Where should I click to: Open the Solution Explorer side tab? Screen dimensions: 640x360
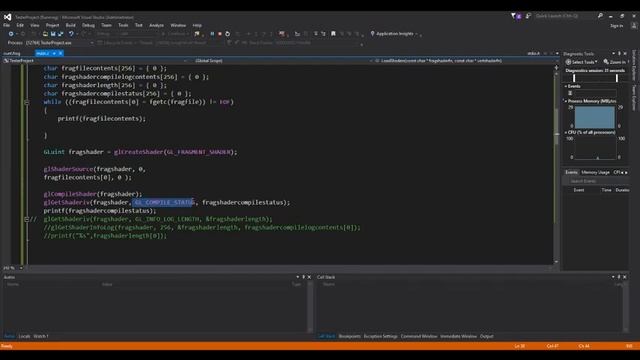pyautogui.click(x=634, y=65)
